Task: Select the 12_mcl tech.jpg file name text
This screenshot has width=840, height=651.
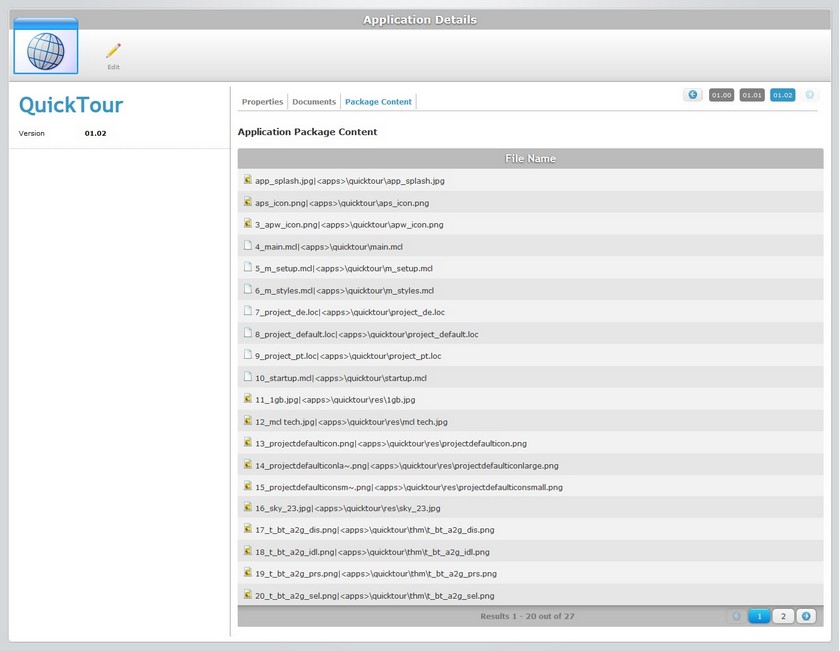Action: 351,422
